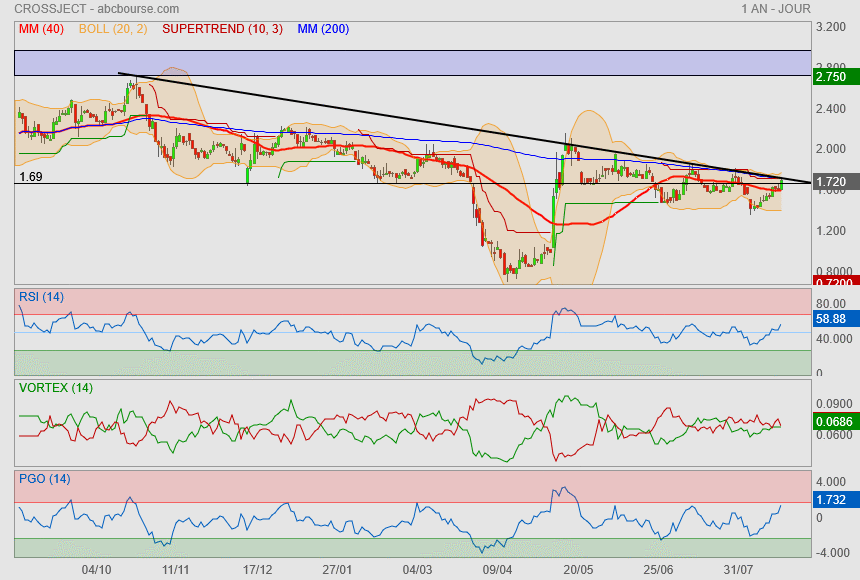Click the -4.000 PGO axis label
Screen dimensions: 860x580
[833, 553]
